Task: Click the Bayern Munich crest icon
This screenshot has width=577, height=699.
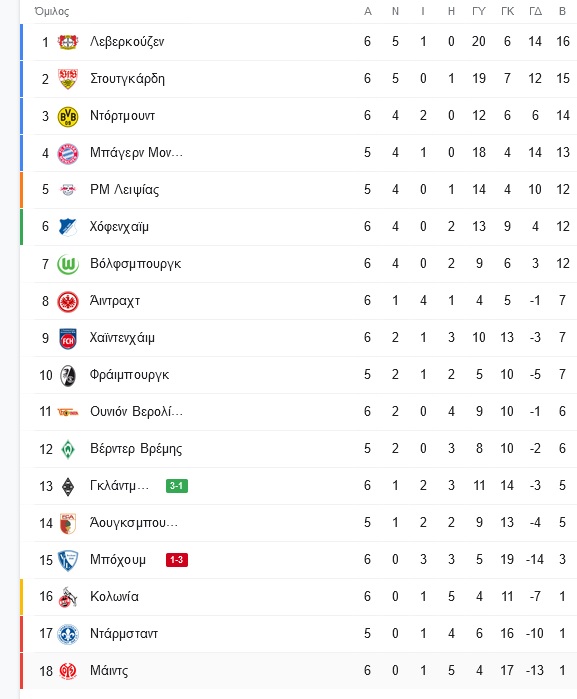Action: [68, 153]
